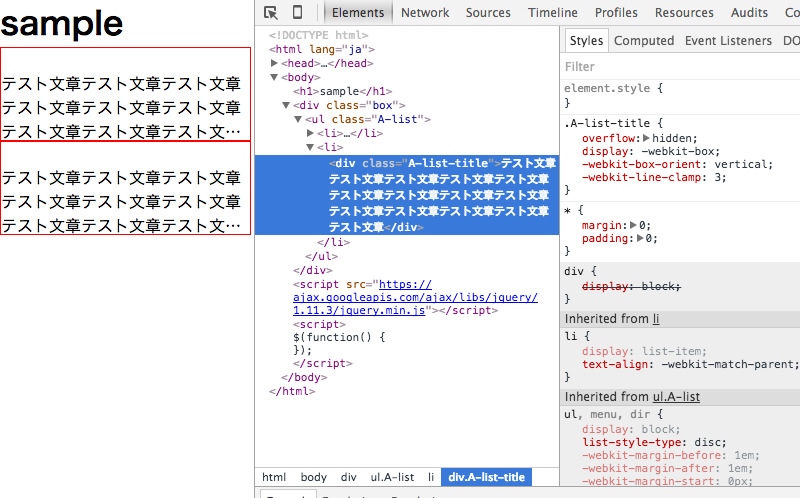Select 'body' in the breadcrumb bar
This screenshot has width=800, height=498.
(x=314, y=477)
